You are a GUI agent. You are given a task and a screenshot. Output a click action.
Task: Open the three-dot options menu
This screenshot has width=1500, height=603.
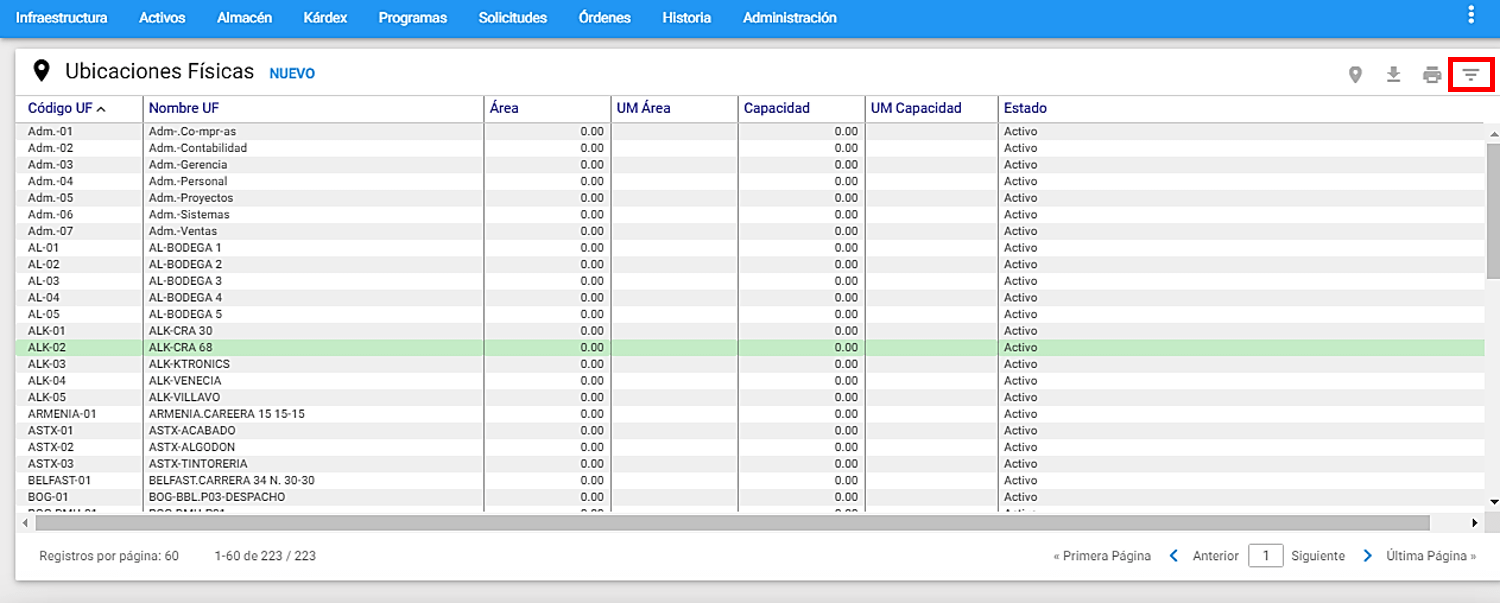coord(1471,14)
